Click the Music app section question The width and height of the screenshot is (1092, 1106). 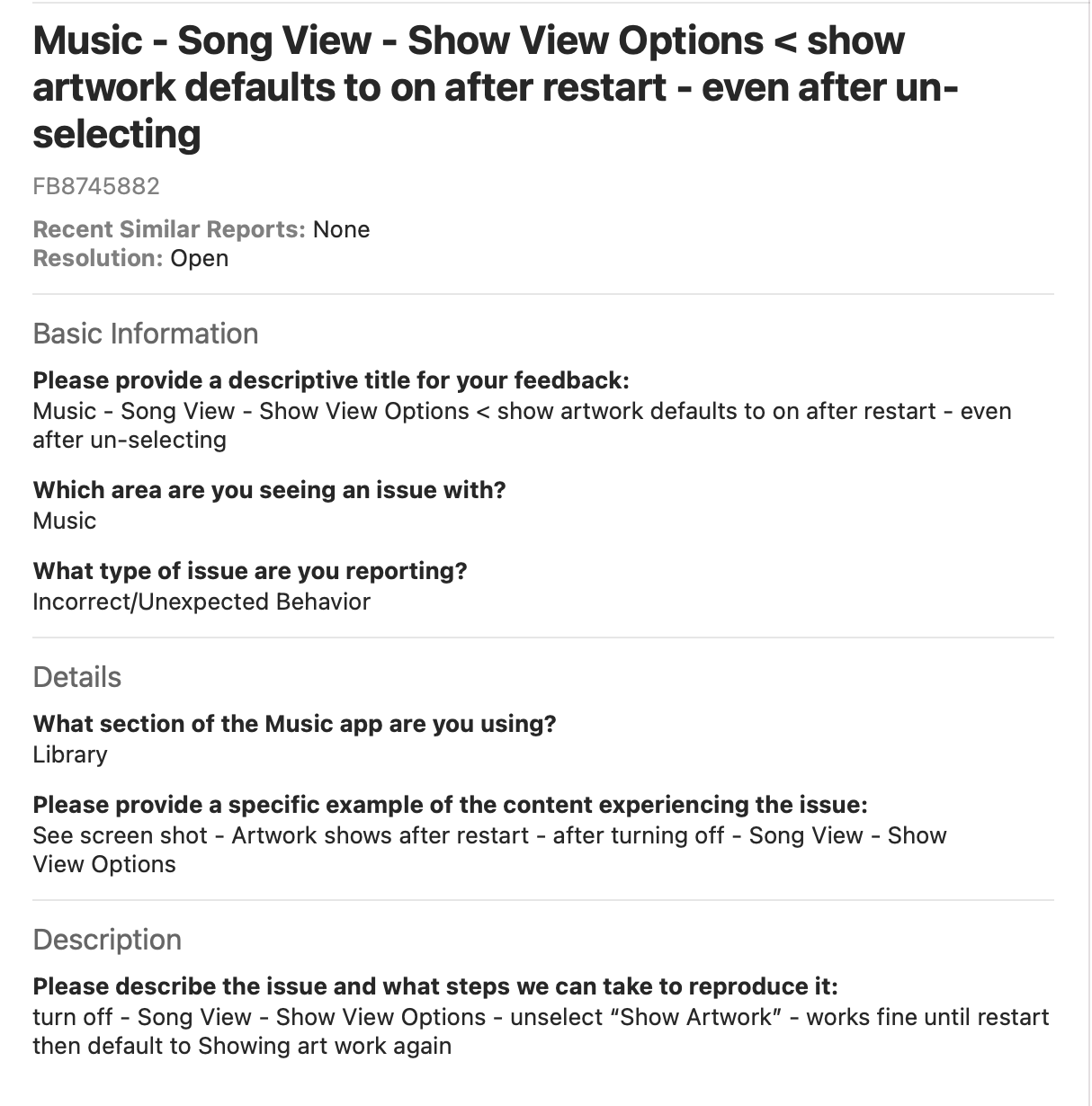[x=295, y=724]
